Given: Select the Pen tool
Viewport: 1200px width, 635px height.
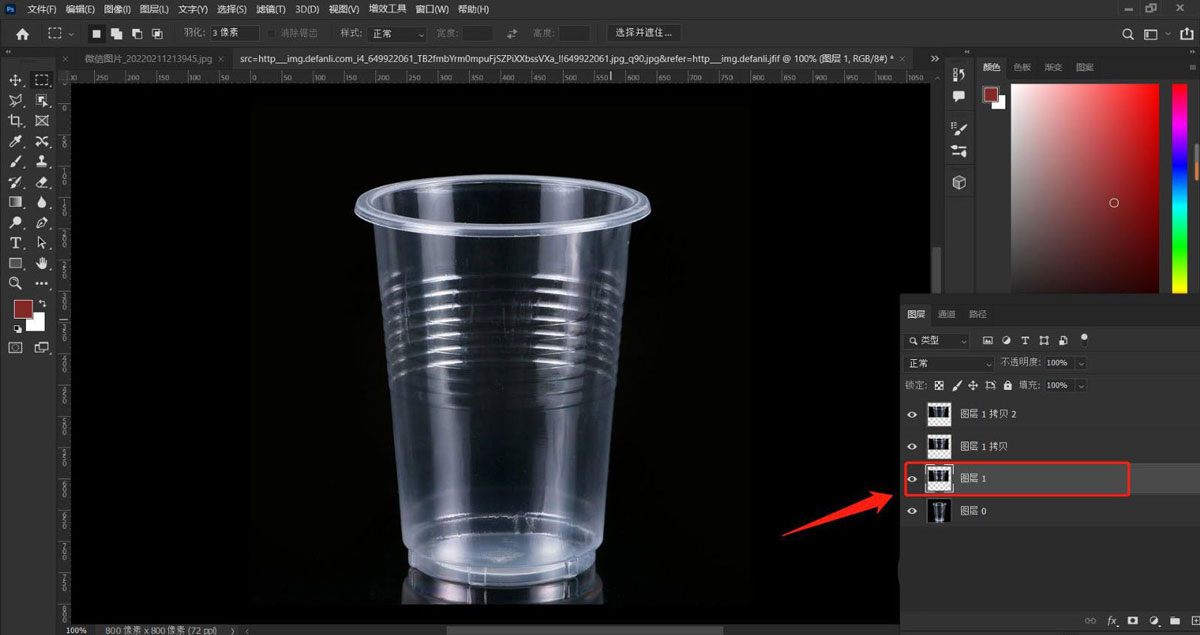Looking at the screenshot, I should 42,222.
